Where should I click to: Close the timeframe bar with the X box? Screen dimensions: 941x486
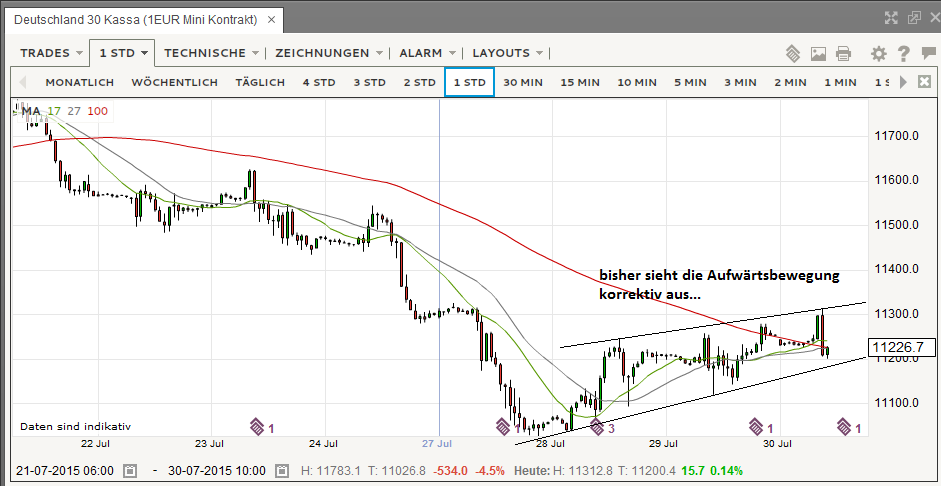point(925,82)
